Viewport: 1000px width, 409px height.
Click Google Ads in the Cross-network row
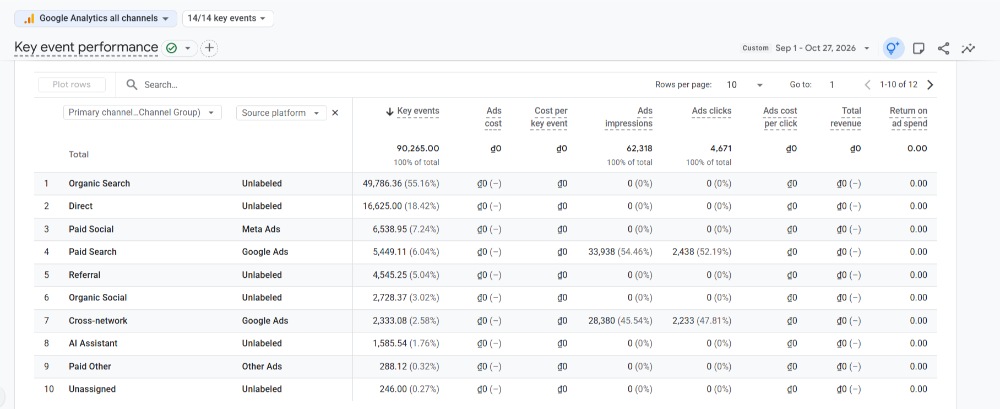[265, 321]
